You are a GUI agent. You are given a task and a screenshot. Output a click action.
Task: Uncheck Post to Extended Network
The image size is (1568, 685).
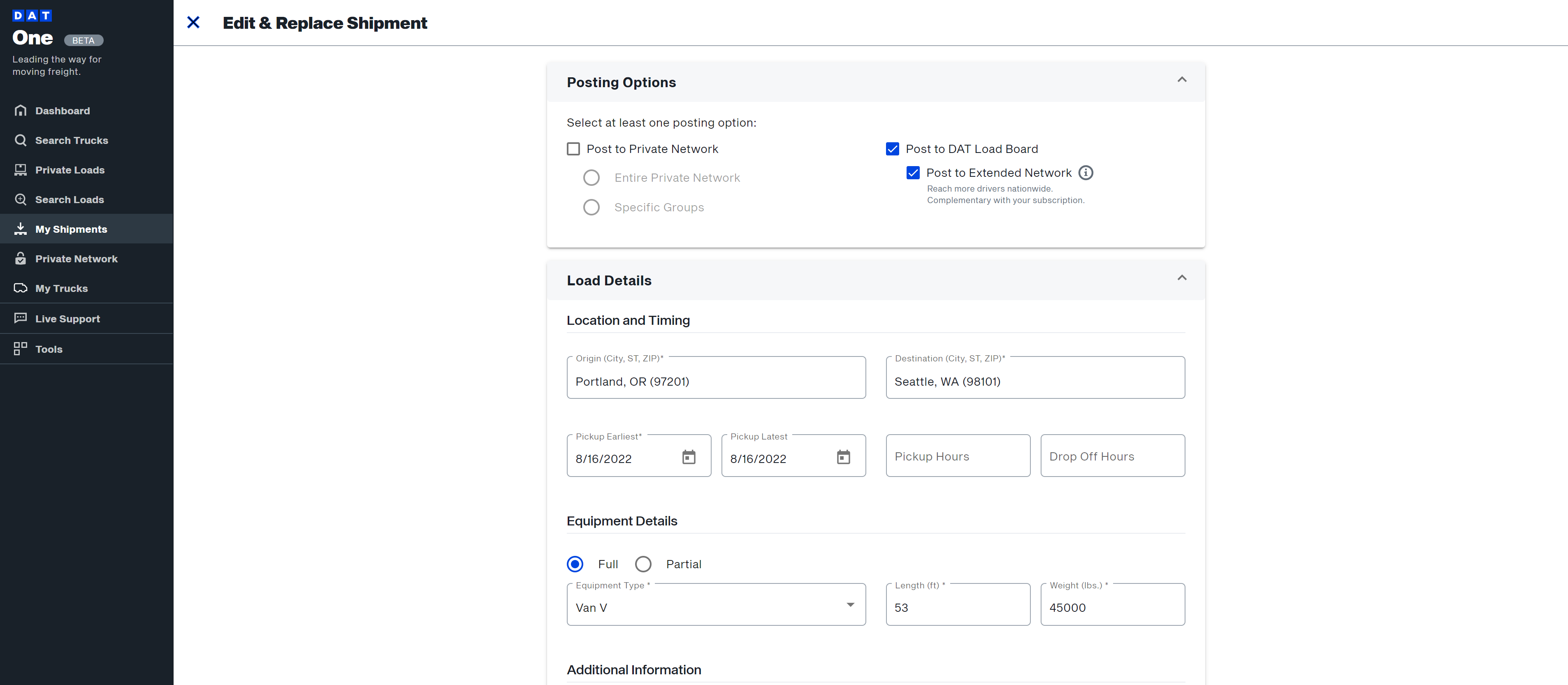pyautogui.click(x=913, y=173)
